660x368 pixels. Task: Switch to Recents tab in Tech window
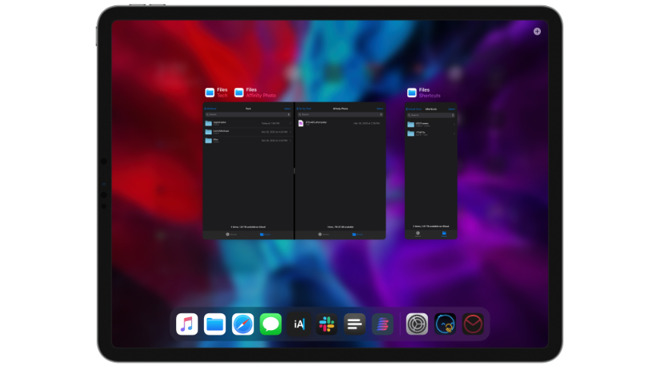[231, 235]
